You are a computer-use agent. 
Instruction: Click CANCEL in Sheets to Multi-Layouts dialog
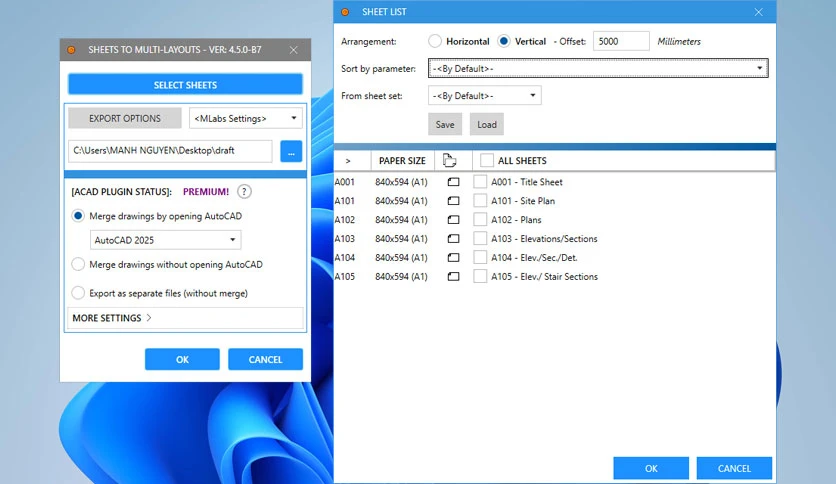(266, 359)
